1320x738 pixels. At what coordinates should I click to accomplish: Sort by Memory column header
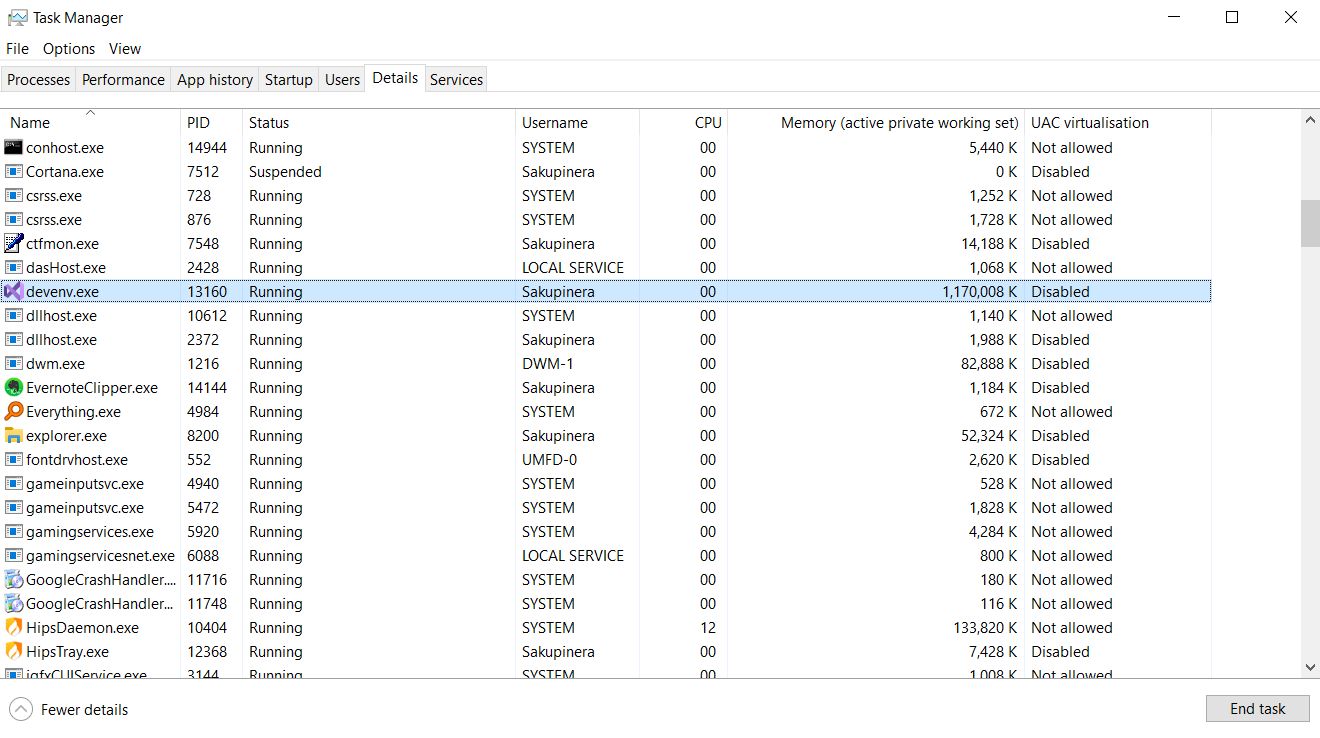pos(898,123)
